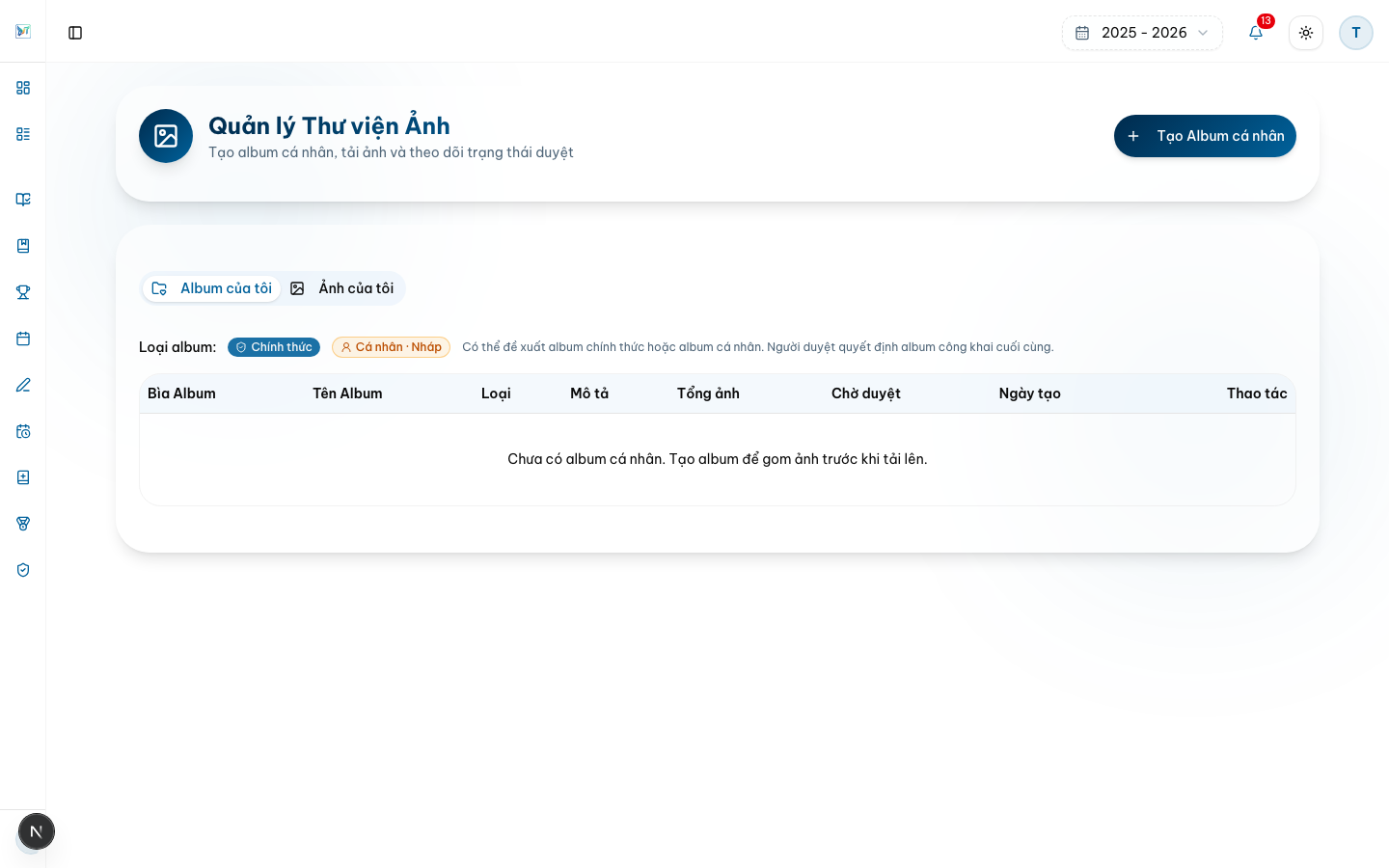
Task: Open the notifications bell
Action: 1256,33
